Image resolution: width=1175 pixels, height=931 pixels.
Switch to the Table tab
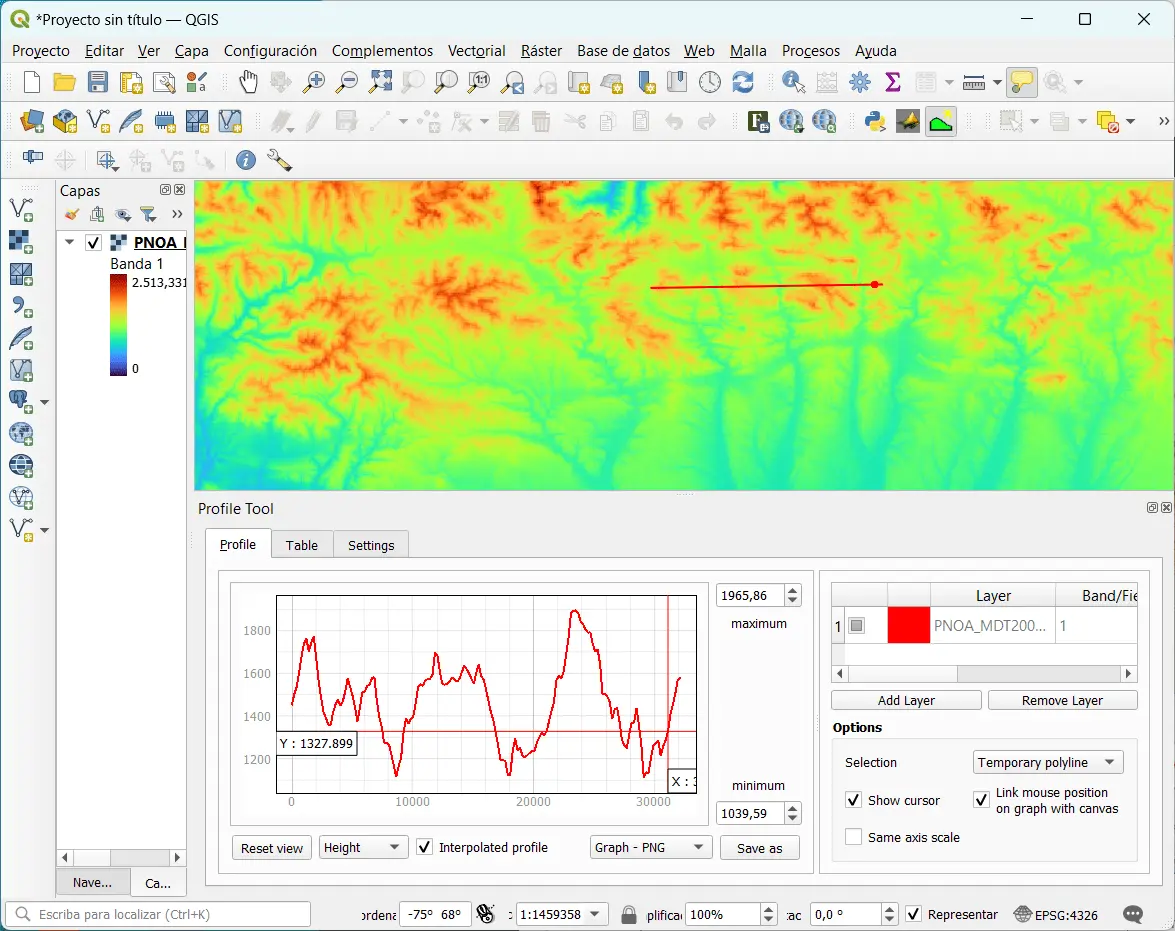pos(301,545)
